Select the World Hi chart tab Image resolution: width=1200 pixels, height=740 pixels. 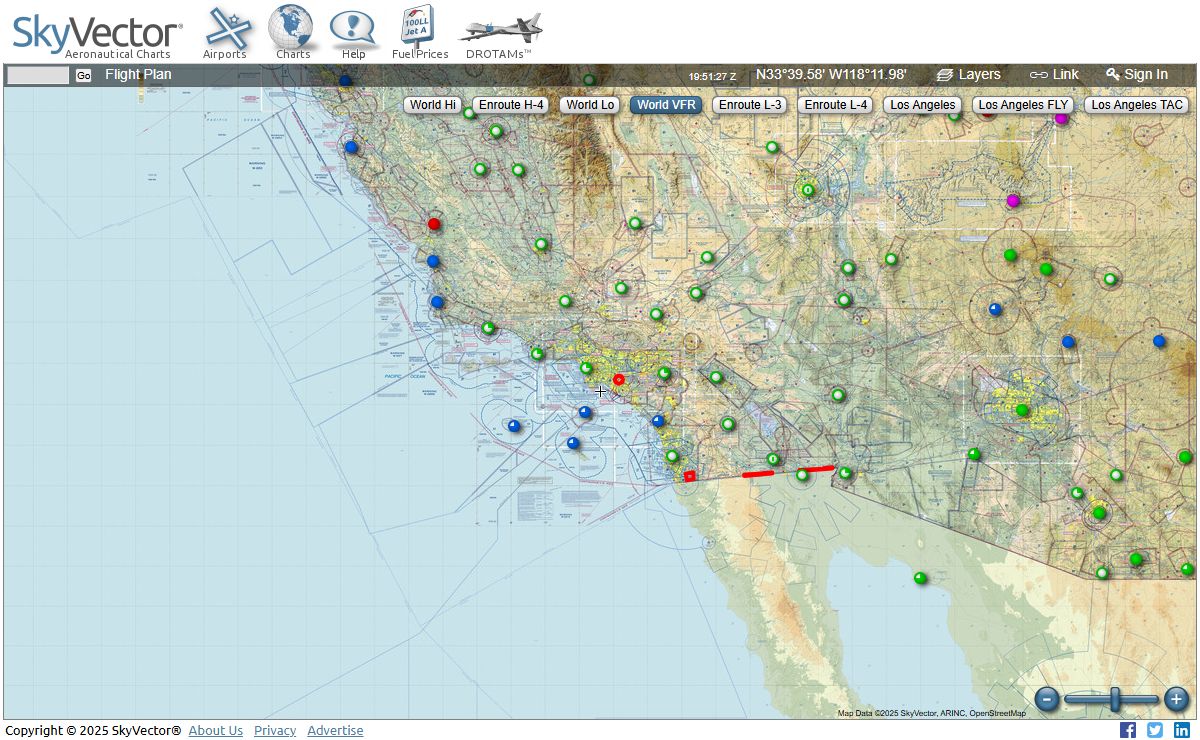tap(433, 105)
